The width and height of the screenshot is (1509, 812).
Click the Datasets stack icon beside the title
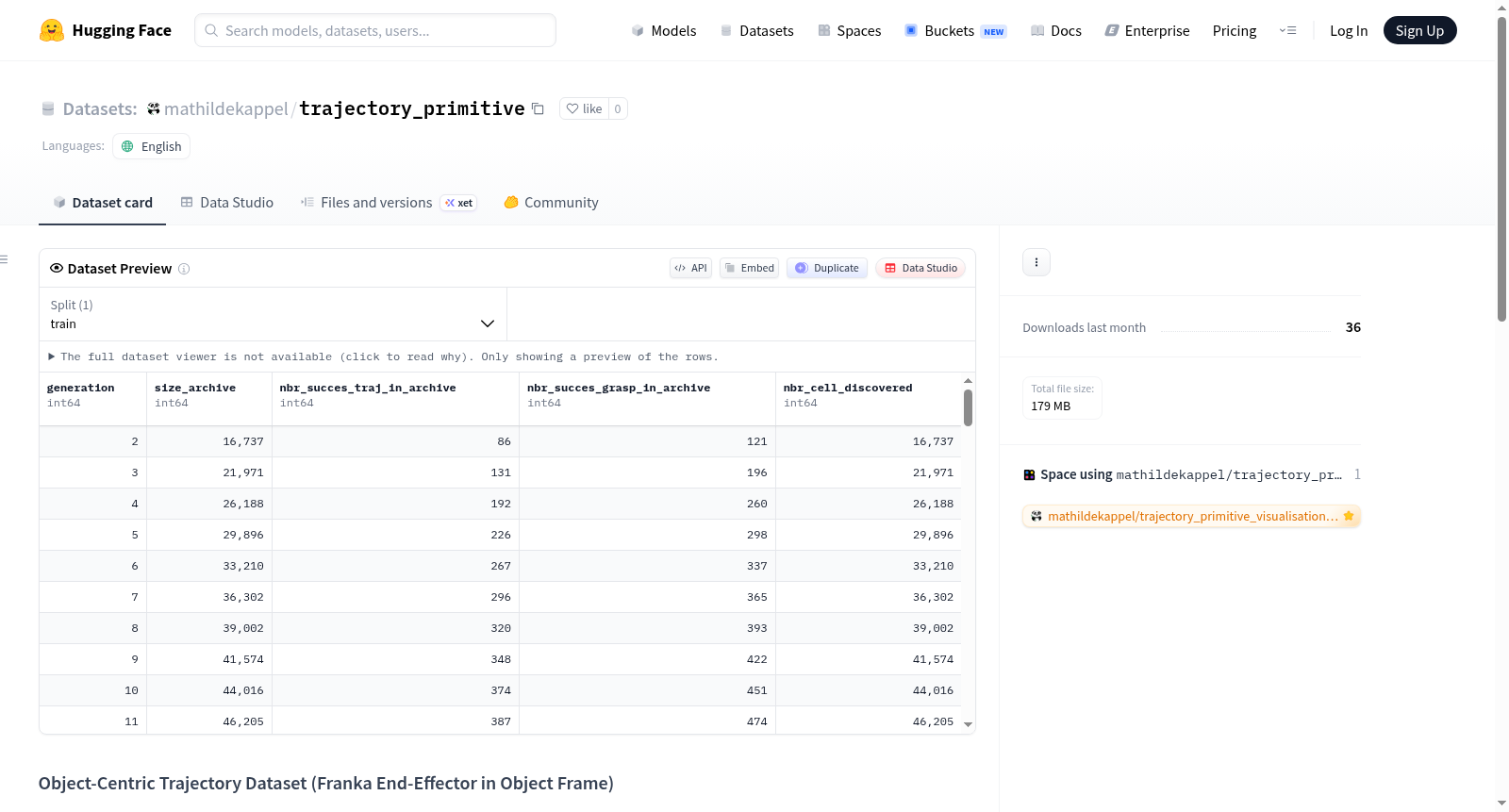pyautogui.click(x=48, y=109)
